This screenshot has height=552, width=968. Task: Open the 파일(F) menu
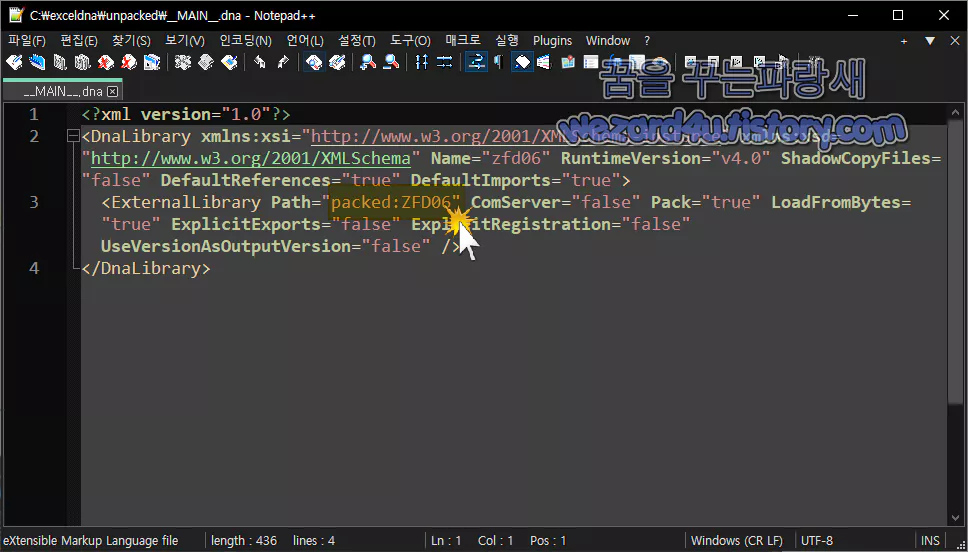[x=27, y=41]
